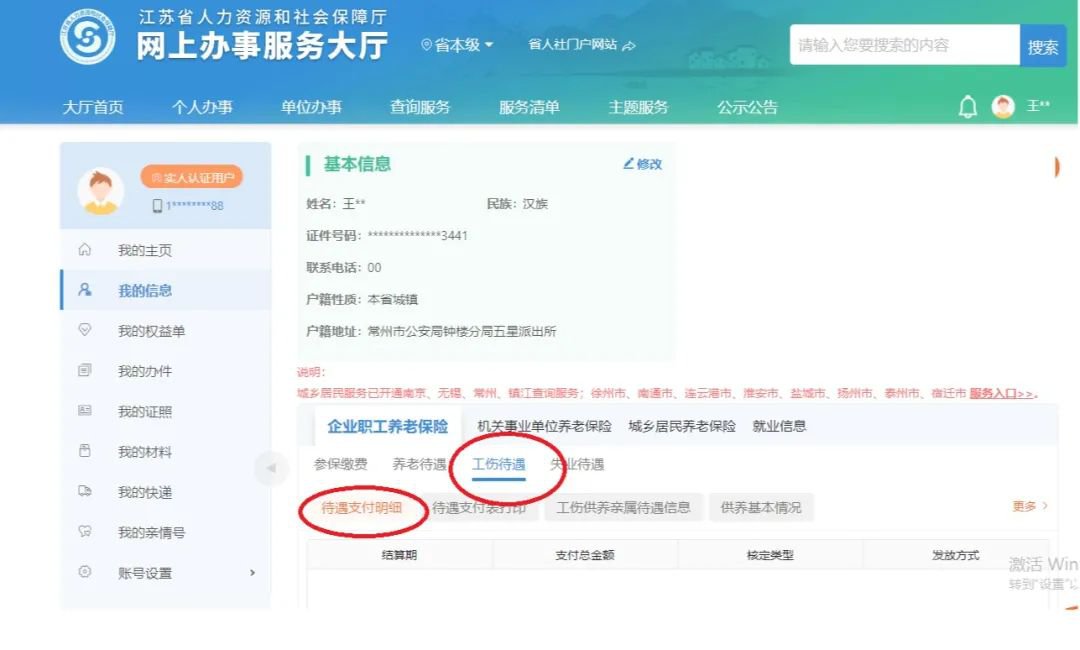
Task: Open the user avatar in header
Action: [x=1002, y=107]
